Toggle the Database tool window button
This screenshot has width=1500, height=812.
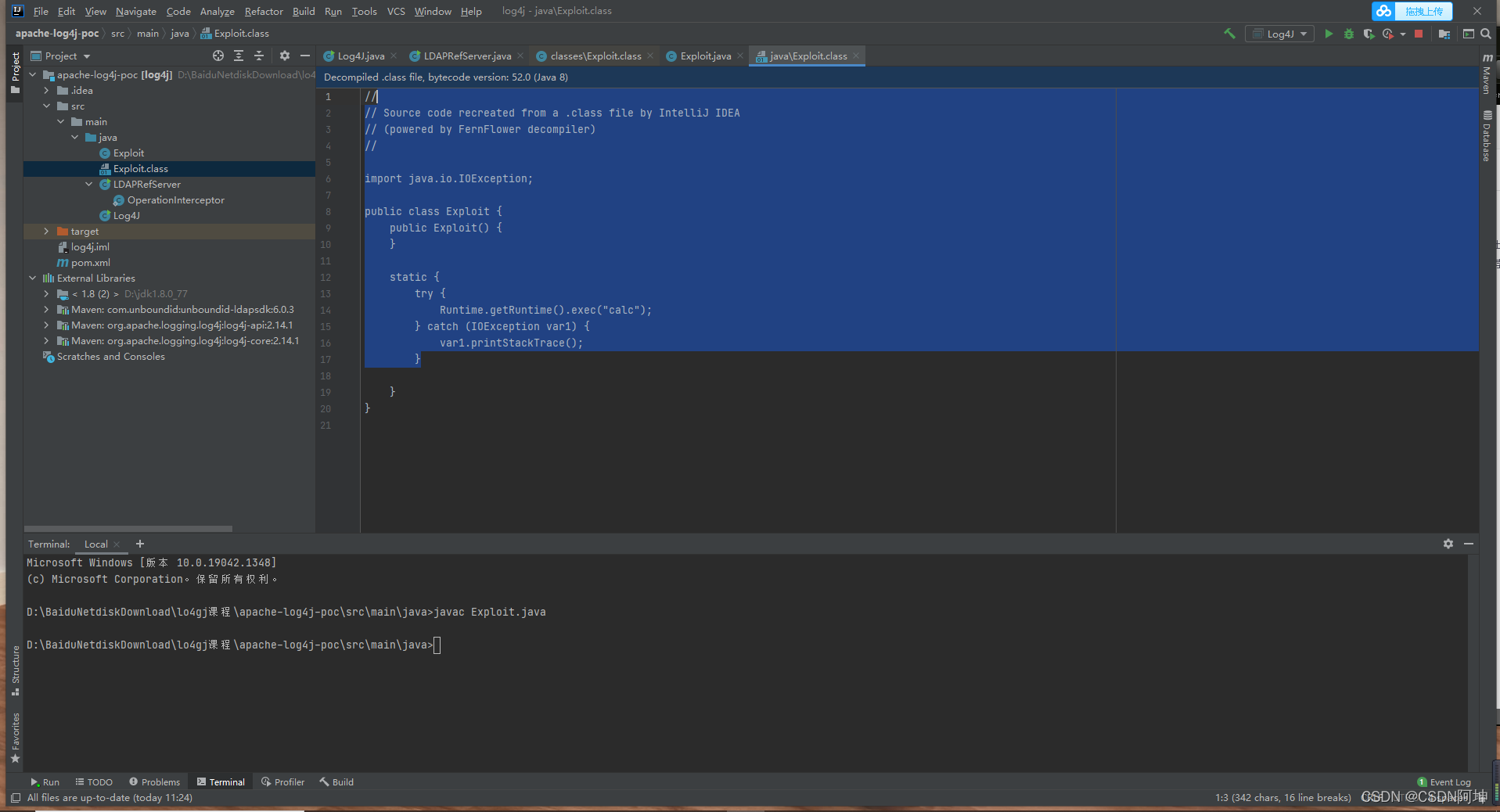click(x=1487, y=136)
